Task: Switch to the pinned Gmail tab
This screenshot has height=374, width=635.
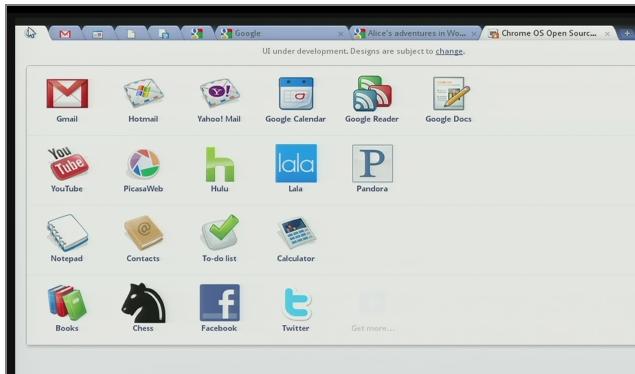Action: click(65, 34)
